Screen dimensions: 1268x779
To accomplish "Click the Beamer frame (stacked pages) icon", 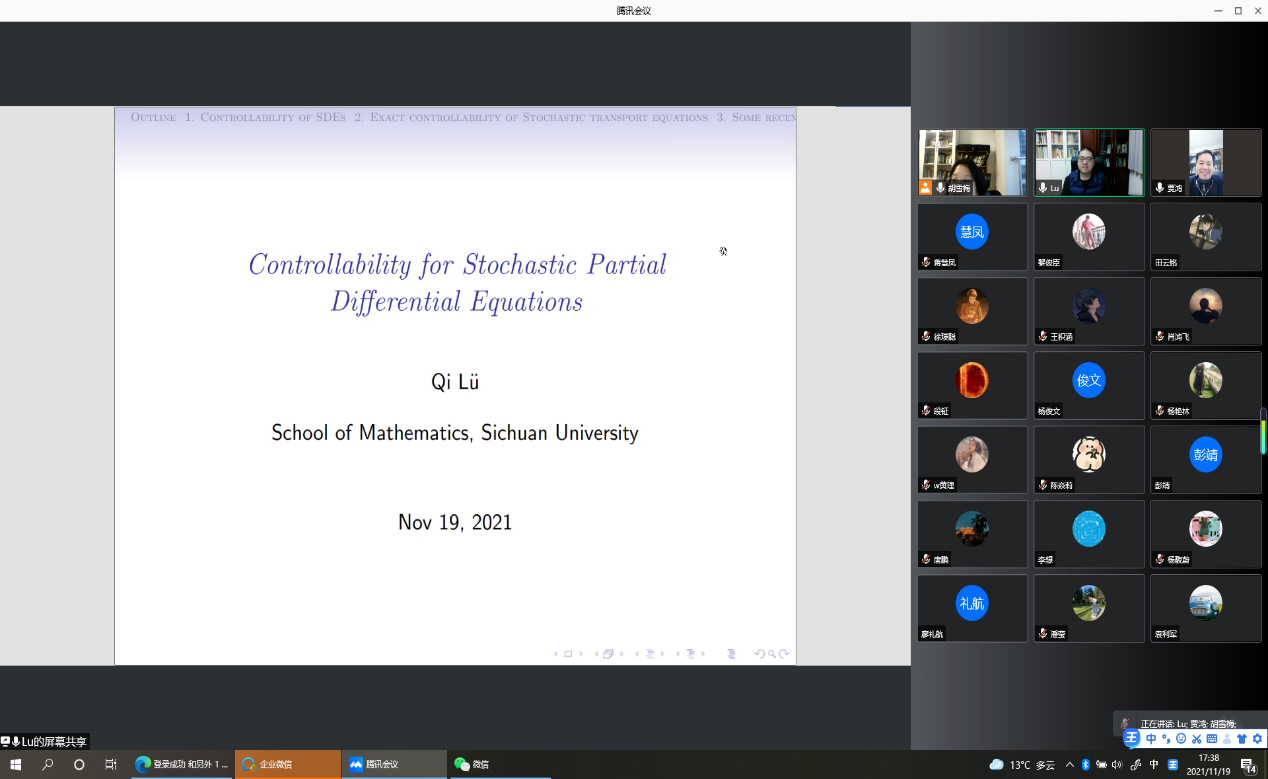I will point(608,654).
